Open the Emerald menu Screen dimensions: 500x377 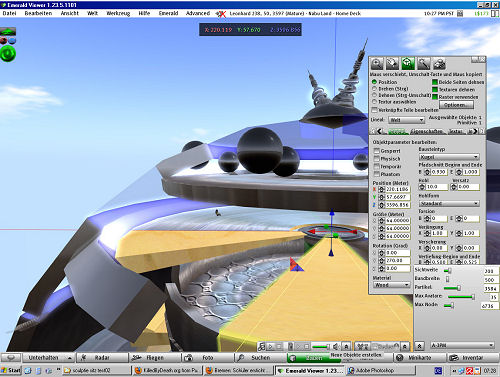(x=168, y=13)
